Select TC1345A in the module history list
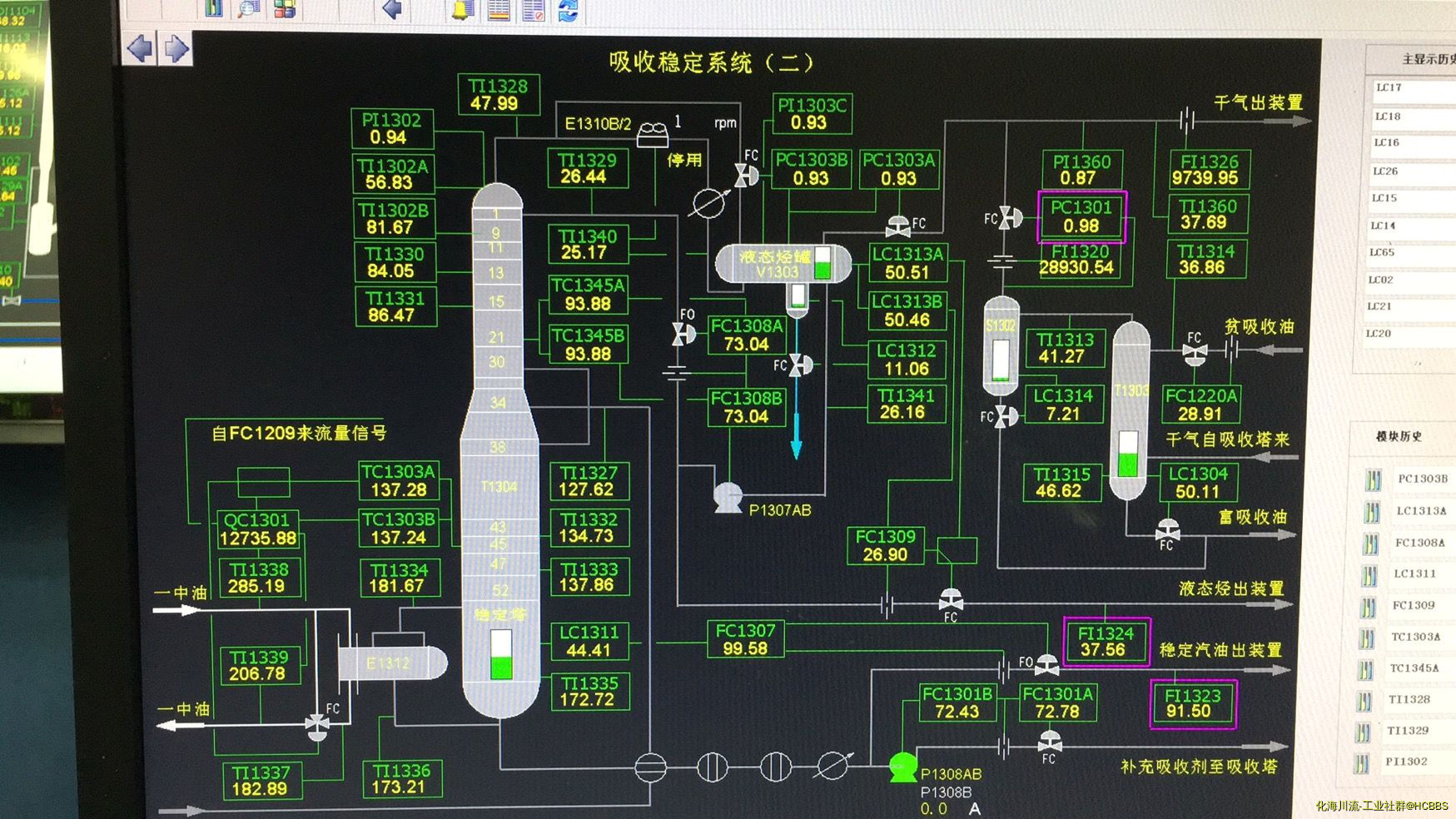 pos(1414,668)
